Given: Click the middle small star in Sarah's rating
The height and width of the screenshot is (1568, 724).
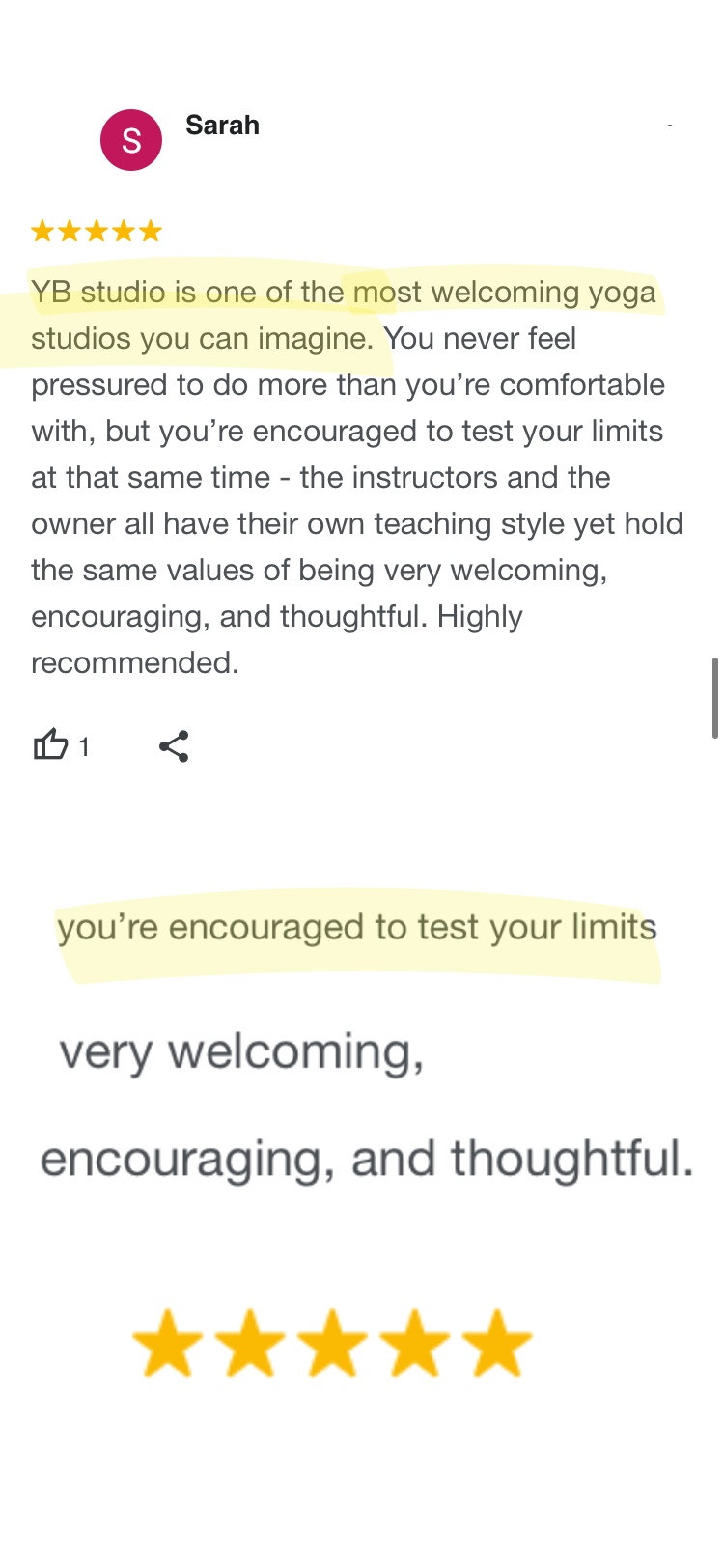Looking at the screenshot, I should point(97,231).
